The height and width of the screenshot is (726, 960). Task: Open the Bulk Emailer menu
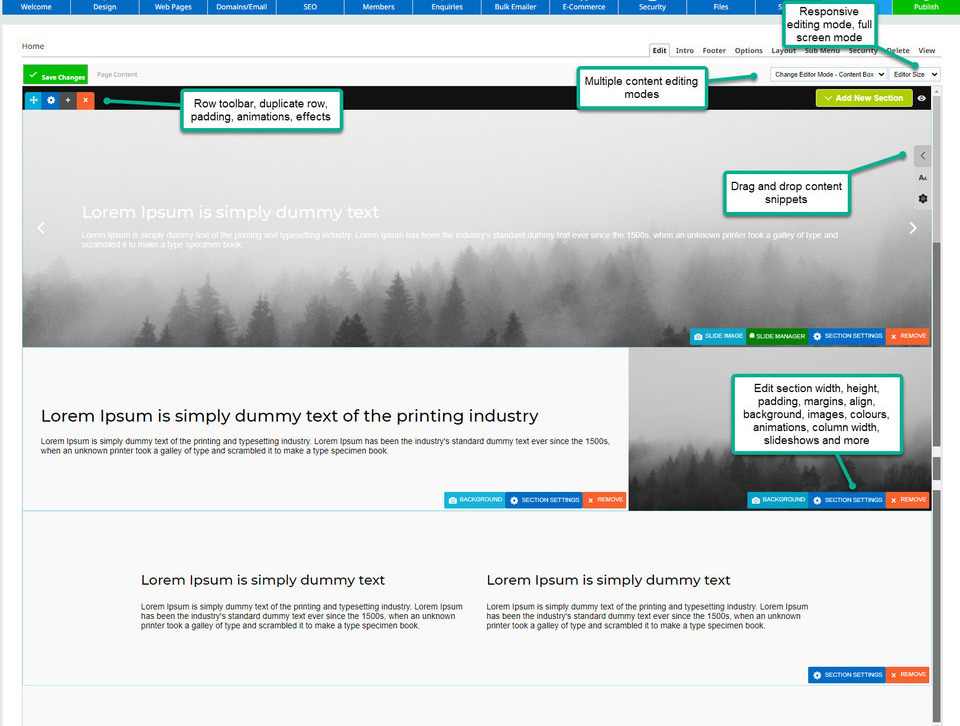(x=516, y=7)
